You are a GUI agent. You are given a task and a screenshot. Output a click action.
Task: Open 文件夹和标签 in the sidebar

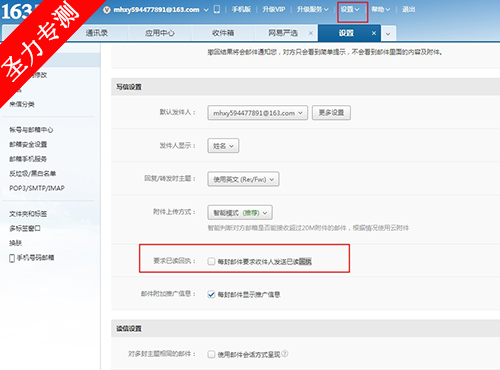[x=28, y=214]
